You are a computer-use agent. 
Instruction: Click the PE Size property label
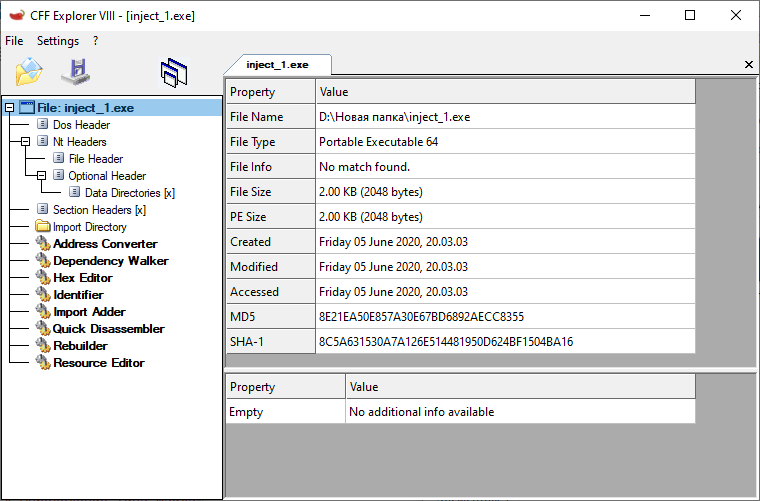[248, 217]
